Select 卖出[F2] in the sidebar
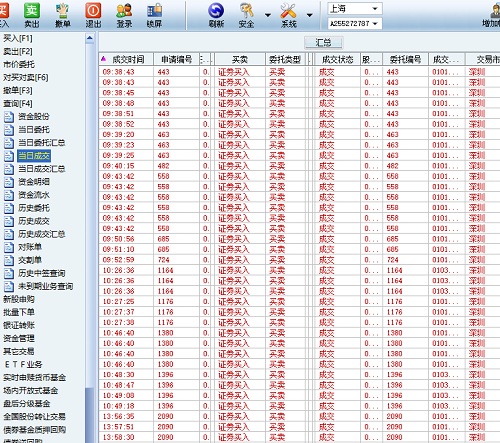 18,51
